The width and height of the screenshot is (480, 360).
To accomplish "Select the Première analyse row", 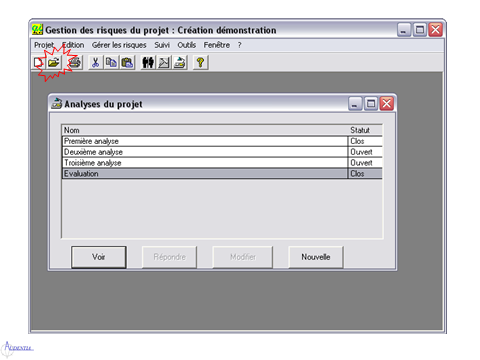I will click(x=222, y=141).
